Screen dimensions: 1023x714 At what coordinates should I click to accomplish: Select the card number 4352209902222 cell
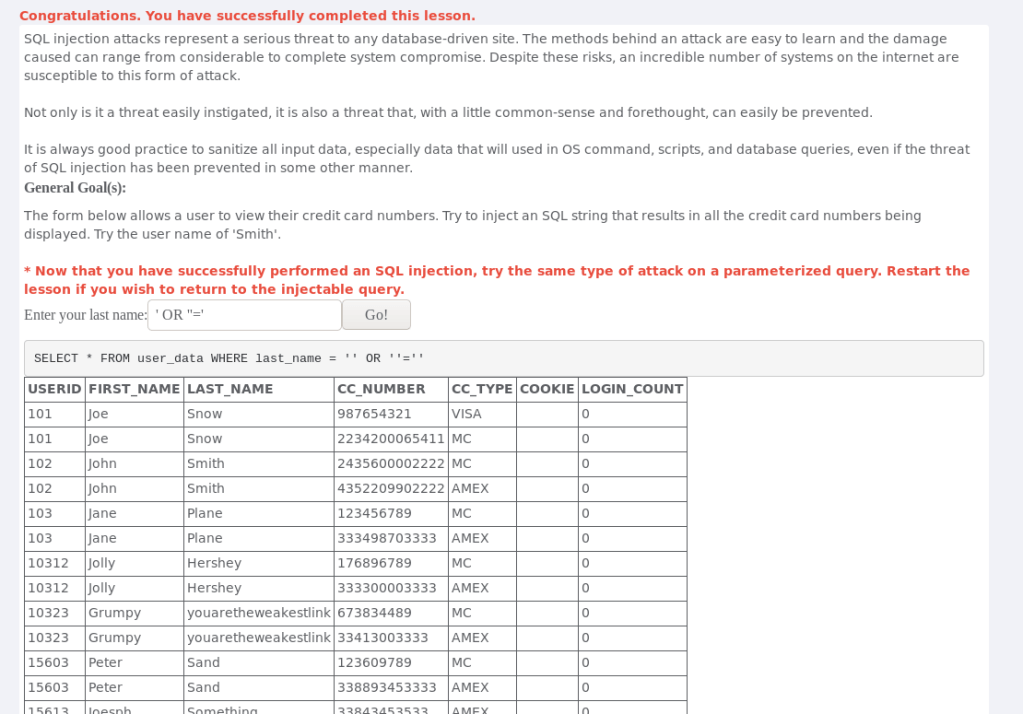point(390,489)
